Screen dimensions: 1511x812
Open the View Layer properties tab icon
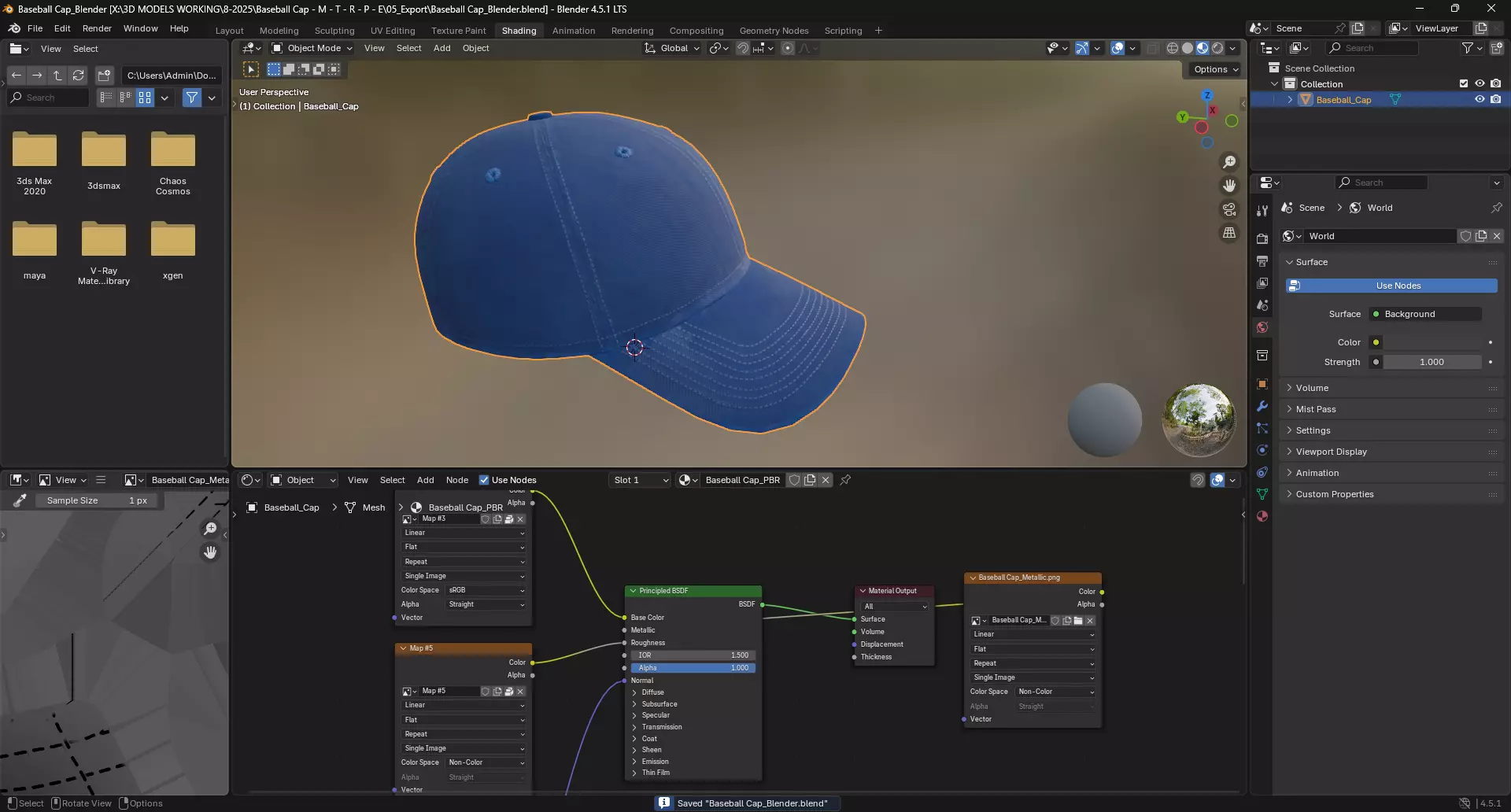[1262, 283]
